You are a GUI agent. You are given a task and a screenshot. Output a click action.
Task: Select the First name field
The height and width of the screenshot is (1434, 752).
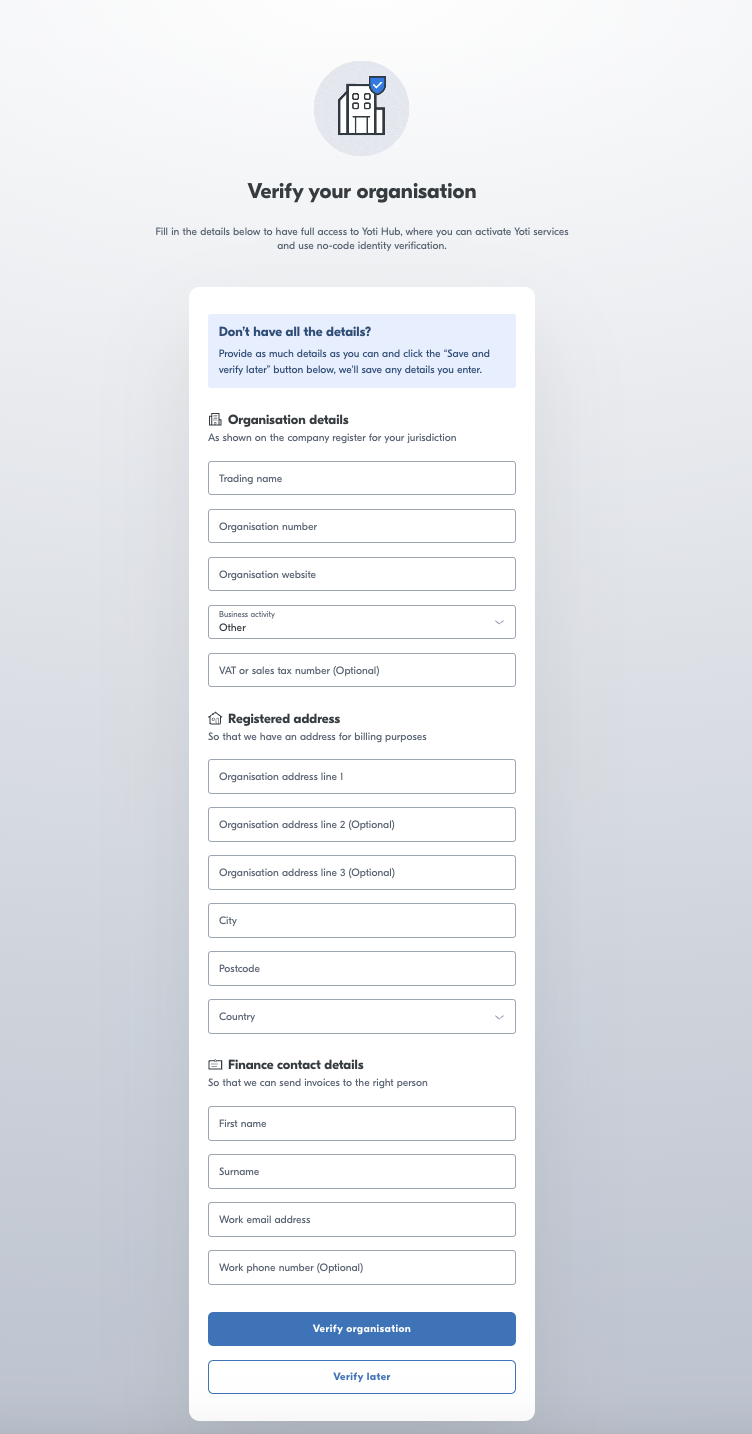pyautogui.click(x=362, y=1123)
